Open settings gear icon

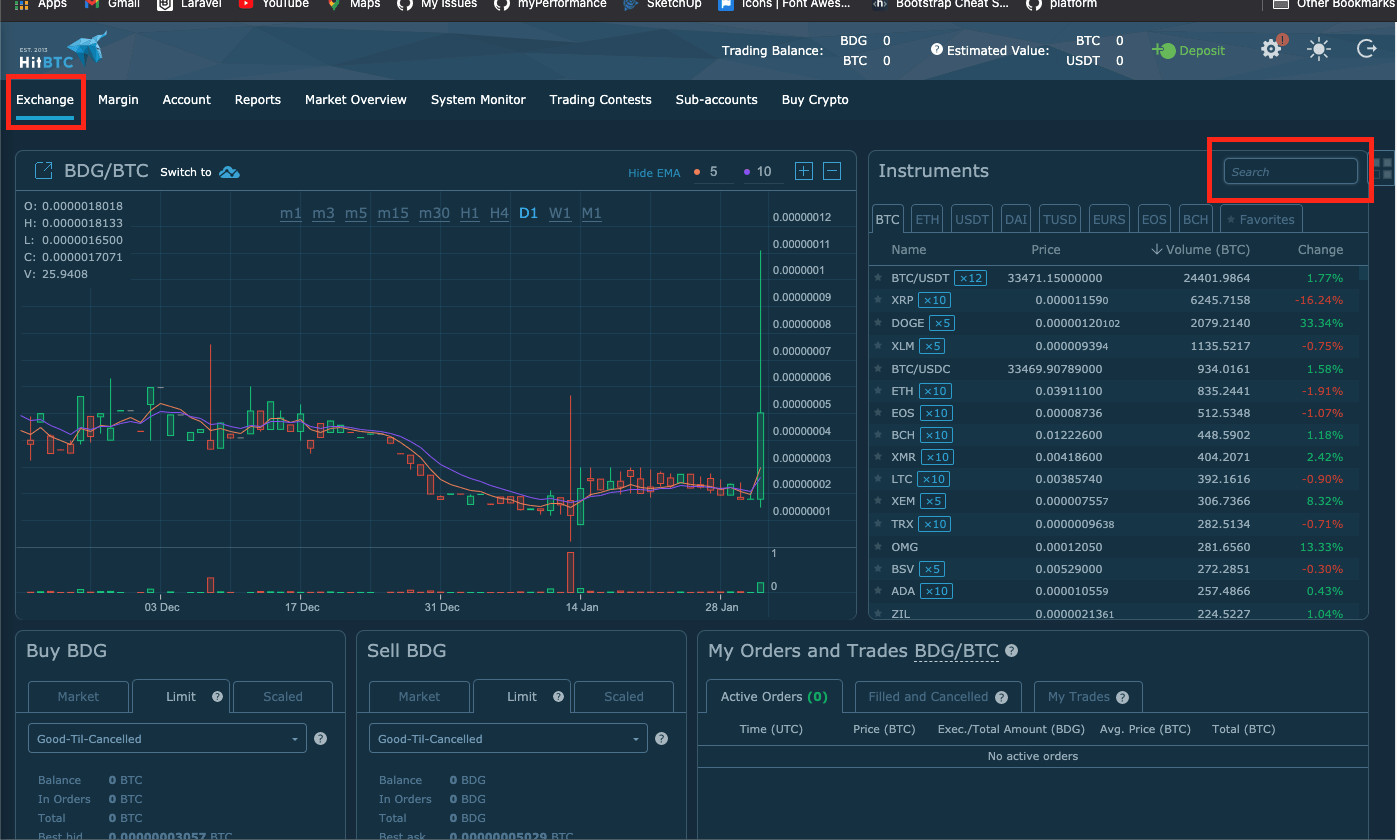(x=1271, y=49)
